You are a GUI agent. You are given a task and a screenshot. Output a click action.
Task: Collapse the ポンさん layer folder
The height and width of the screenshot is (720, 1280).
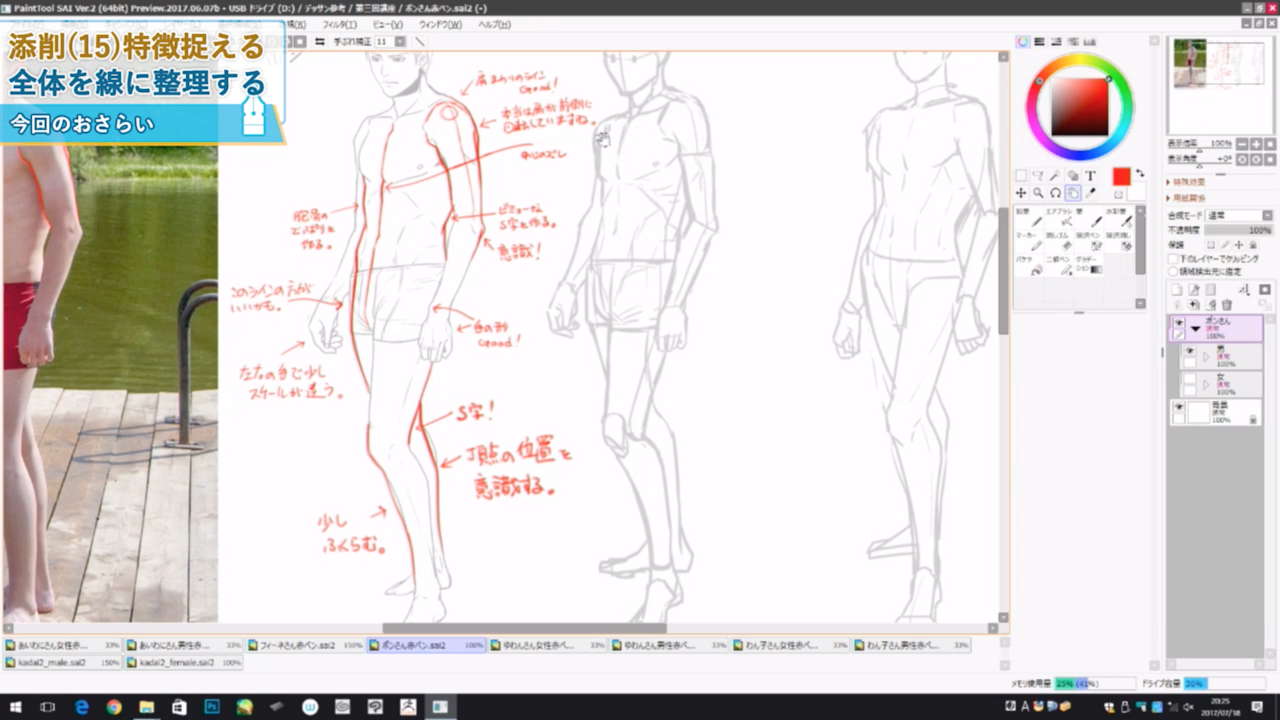click(1195, 328)
